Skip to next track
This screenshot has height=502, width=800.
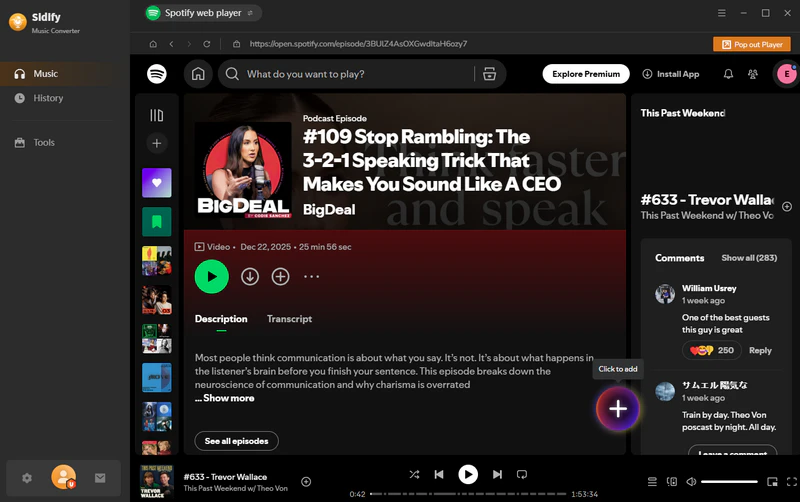(497, 474)
